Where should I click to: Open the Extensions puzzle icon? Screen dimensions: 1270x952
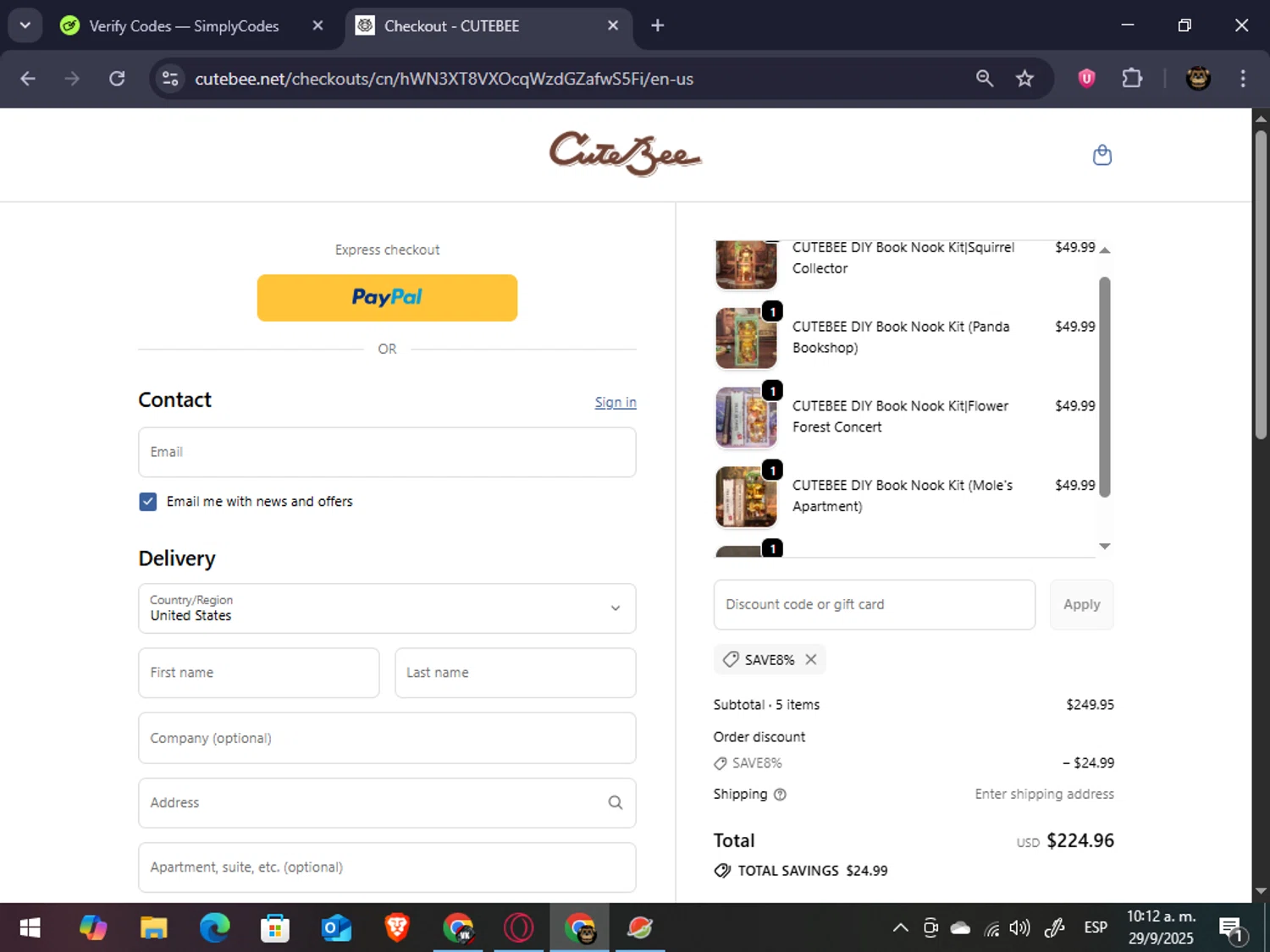1132,79
